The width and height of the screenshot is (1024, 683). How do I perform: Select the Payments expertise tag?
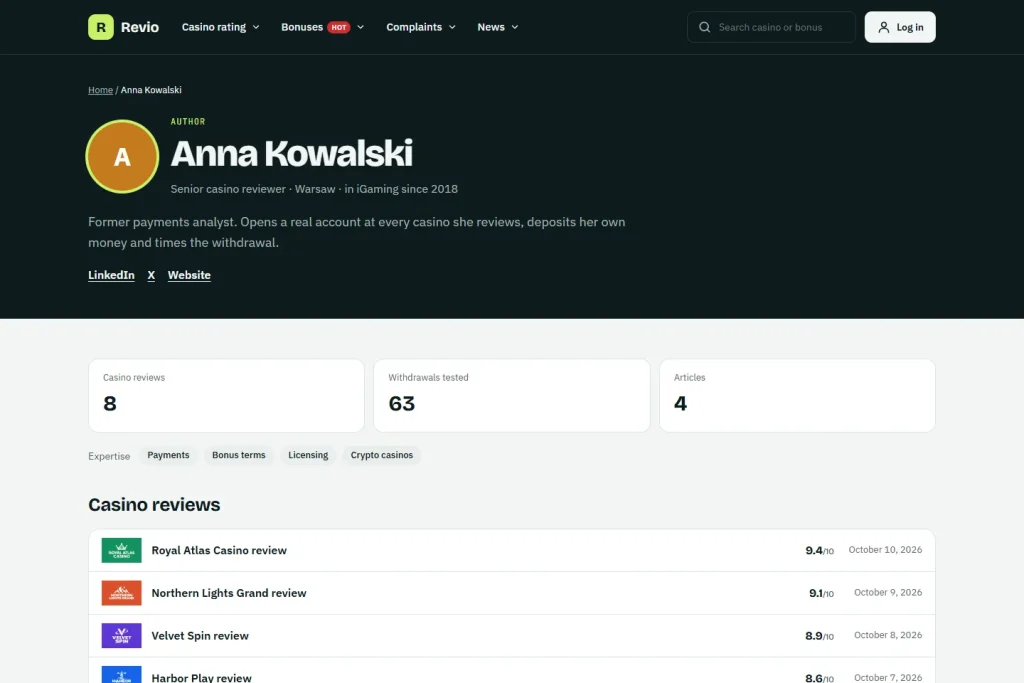tap(168, 455)
